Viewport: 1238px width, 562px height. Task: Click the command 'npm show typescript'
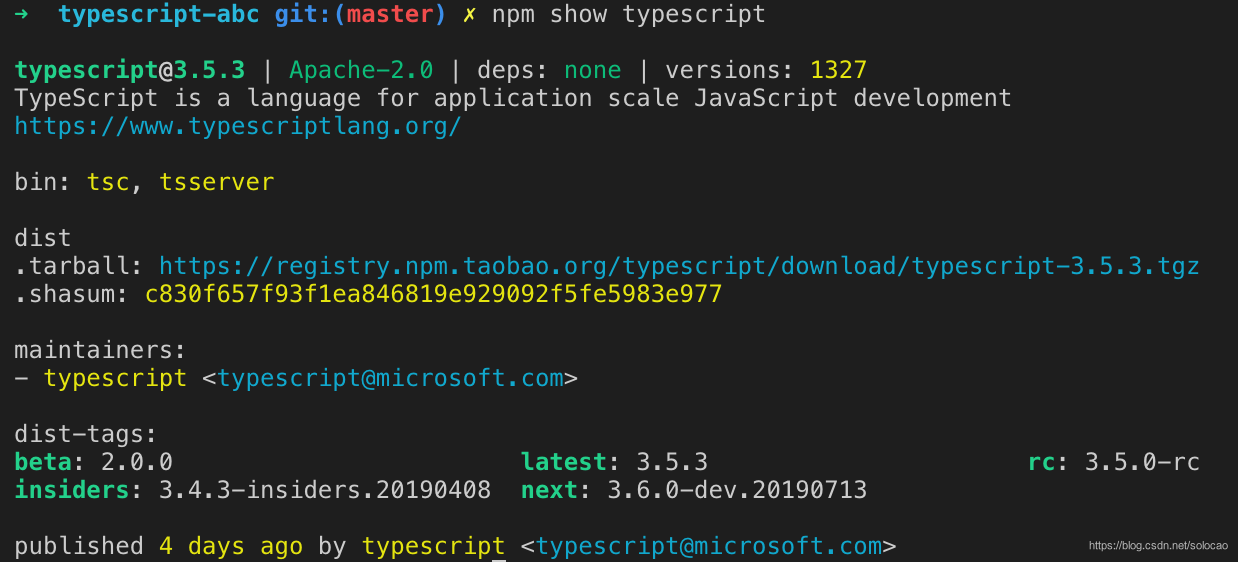pyautogui.click(x=628, y=15)
